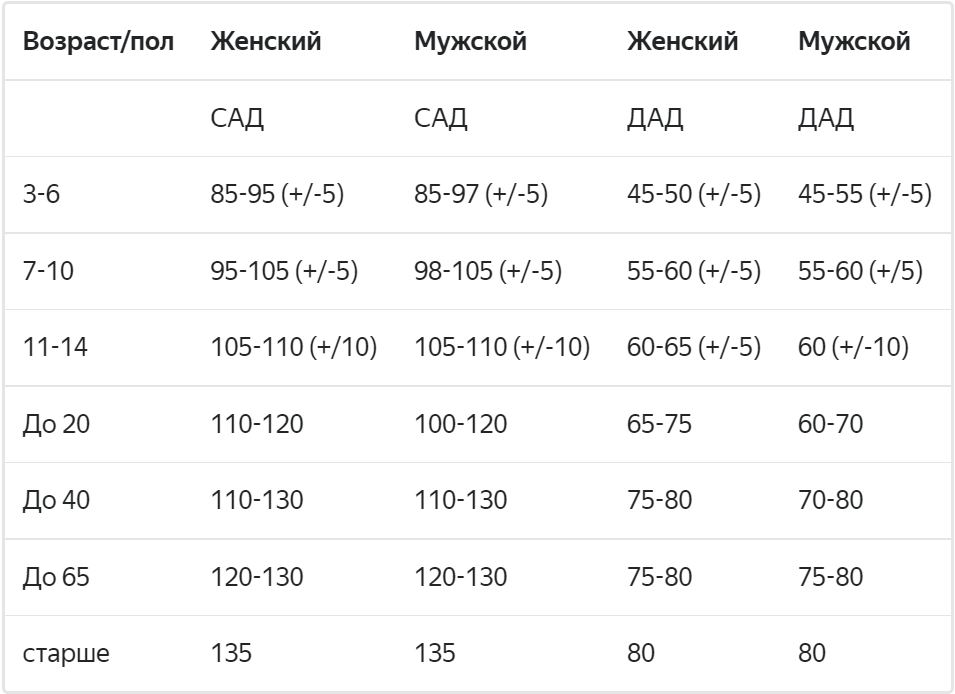Click the cell showing '98-105 (+/-5)'

point(488,271)
